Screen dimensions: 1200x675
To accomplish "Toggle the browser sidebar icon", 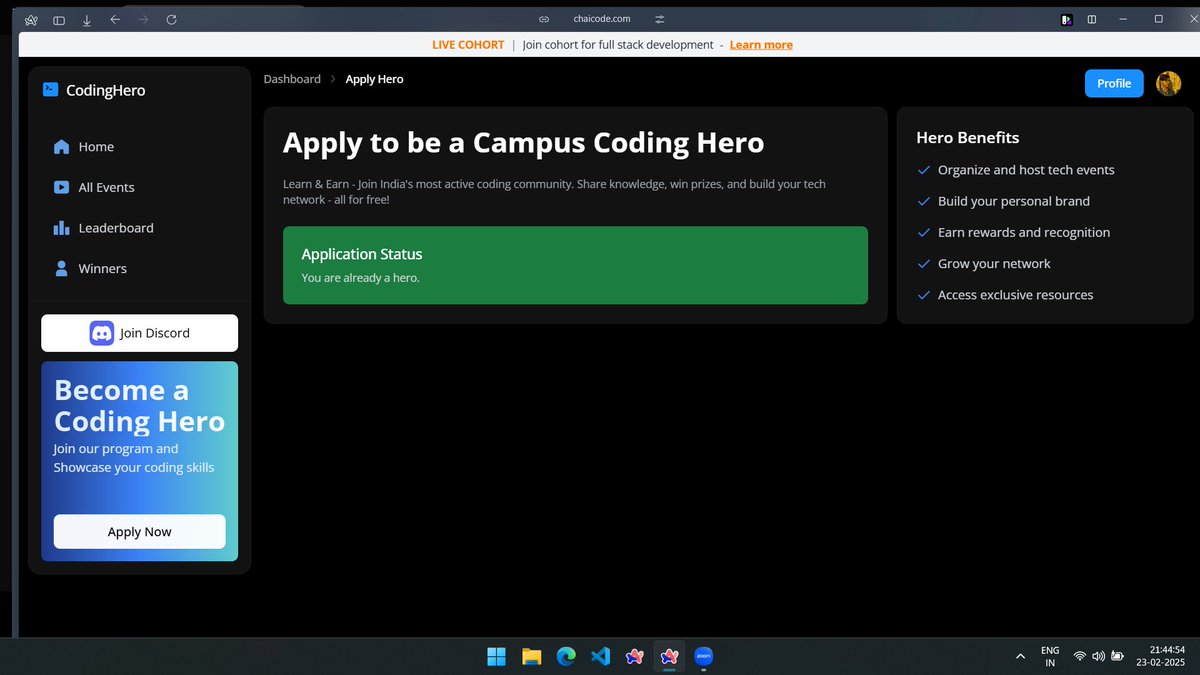I will click(59, 19).
